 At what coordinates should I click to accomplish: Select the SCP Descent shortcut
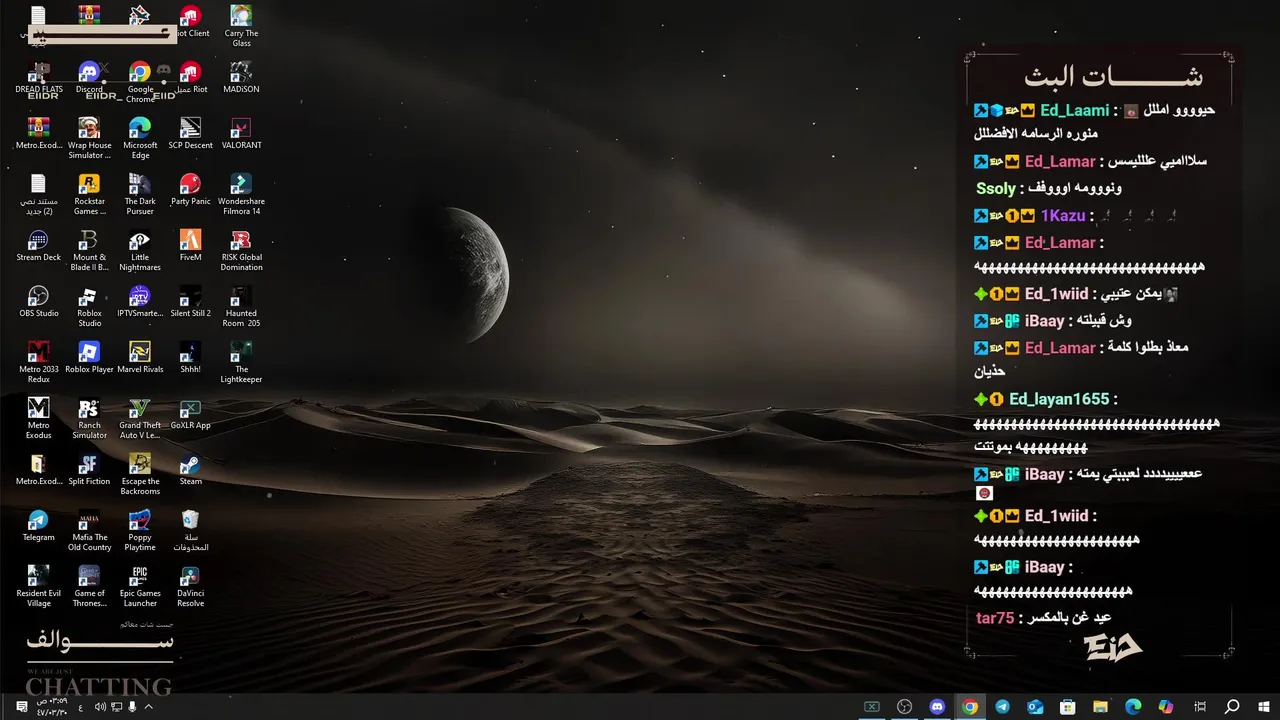pyautogui.click(x=190, y=134)
